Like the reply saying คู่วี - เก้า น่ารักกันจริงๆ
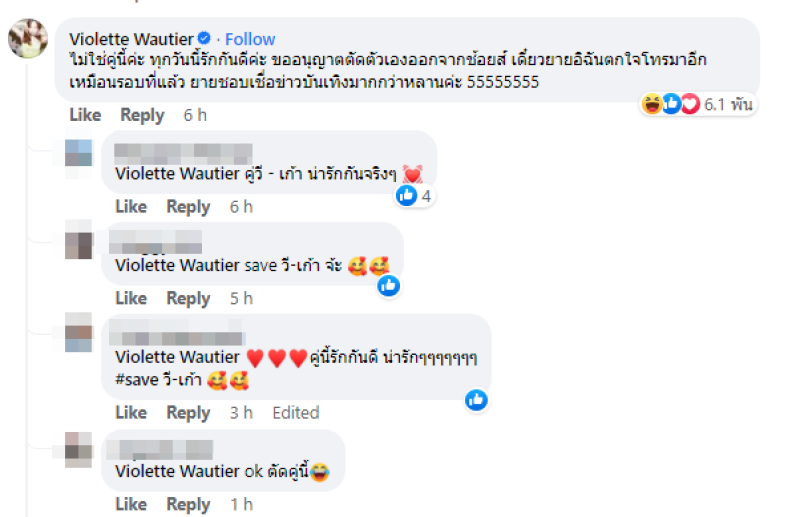 [x=131, y=207]
